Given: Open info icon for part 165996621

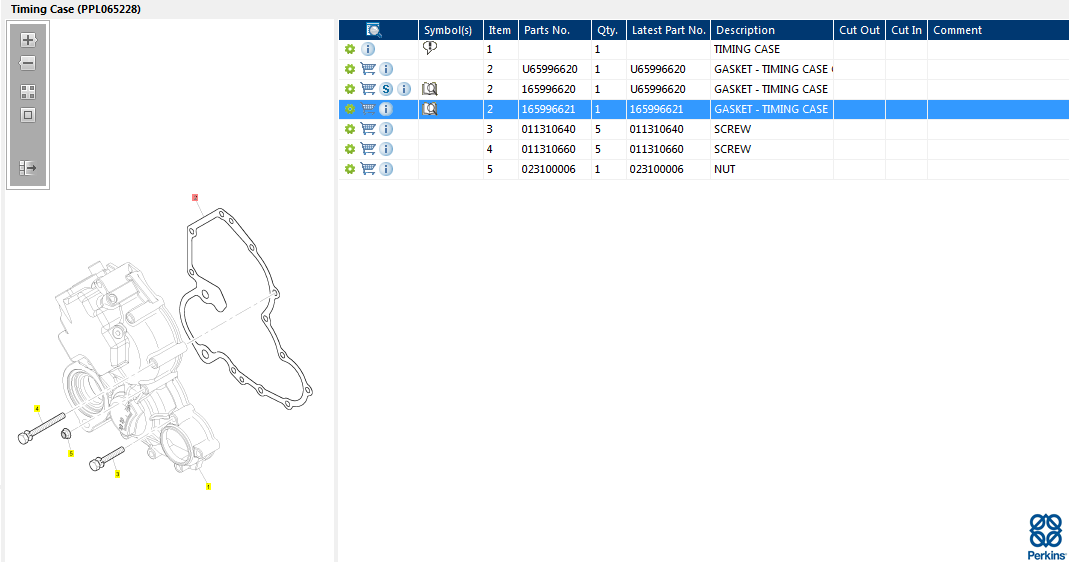Looking at the screenshot, I should click(386, 109).
